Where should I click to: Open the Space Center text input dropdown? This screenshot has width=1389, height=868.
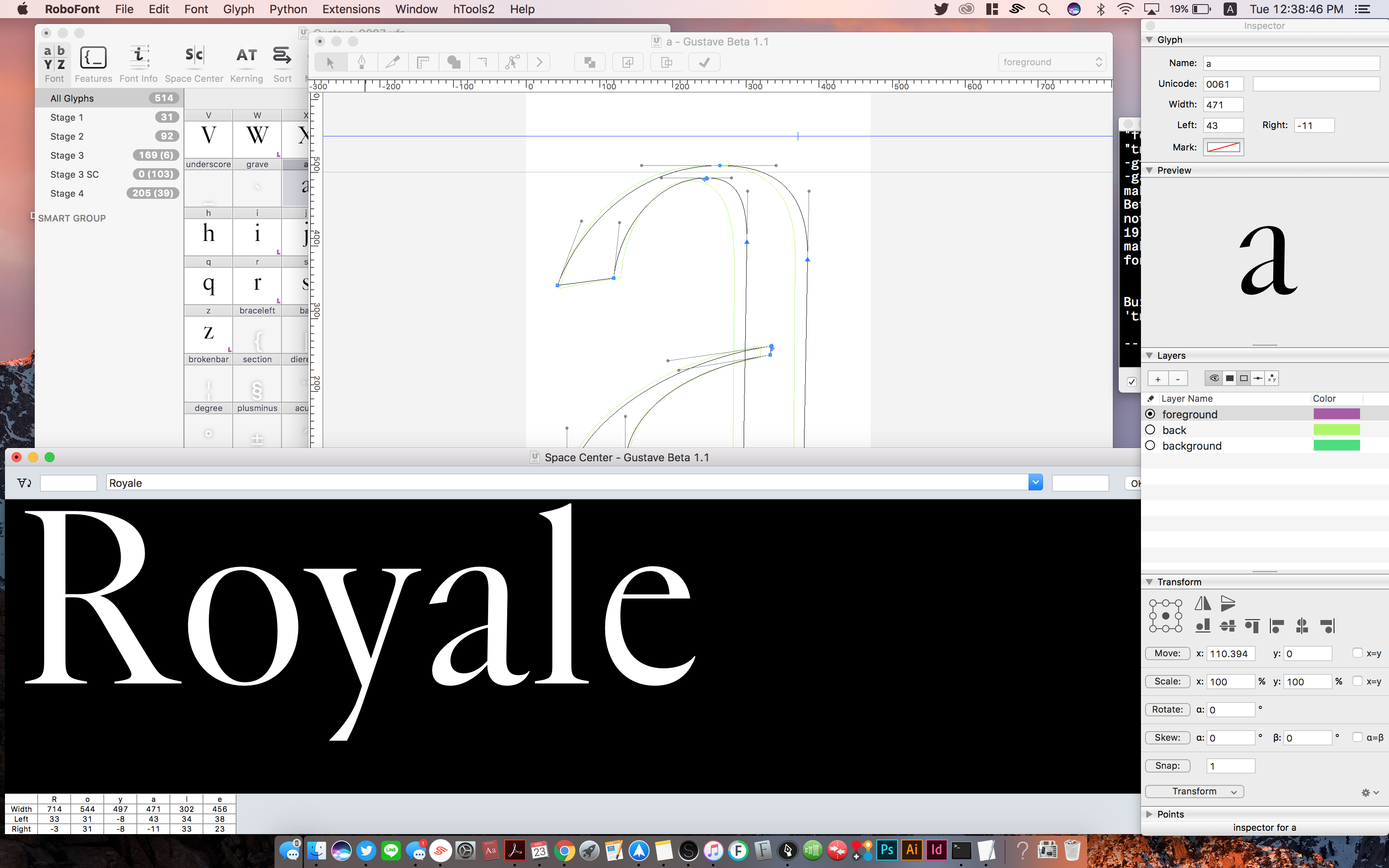click(1036, 483)
